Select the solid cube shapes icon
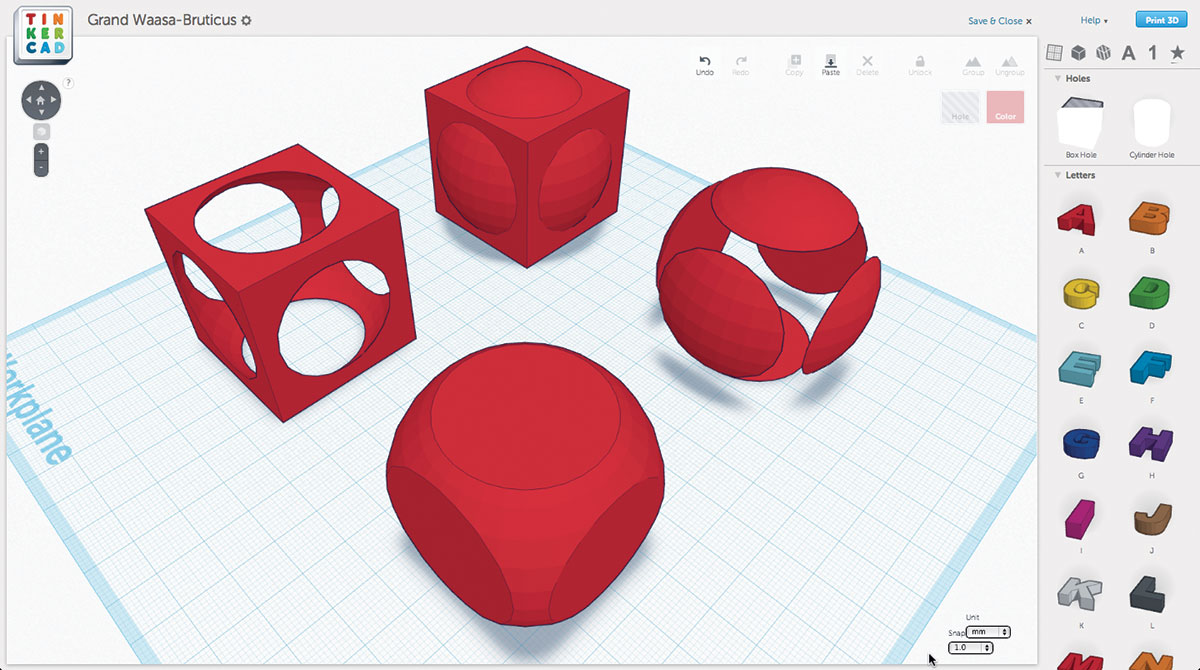1200x670 pixels. pyautogui.click(x=1079, y=53)
